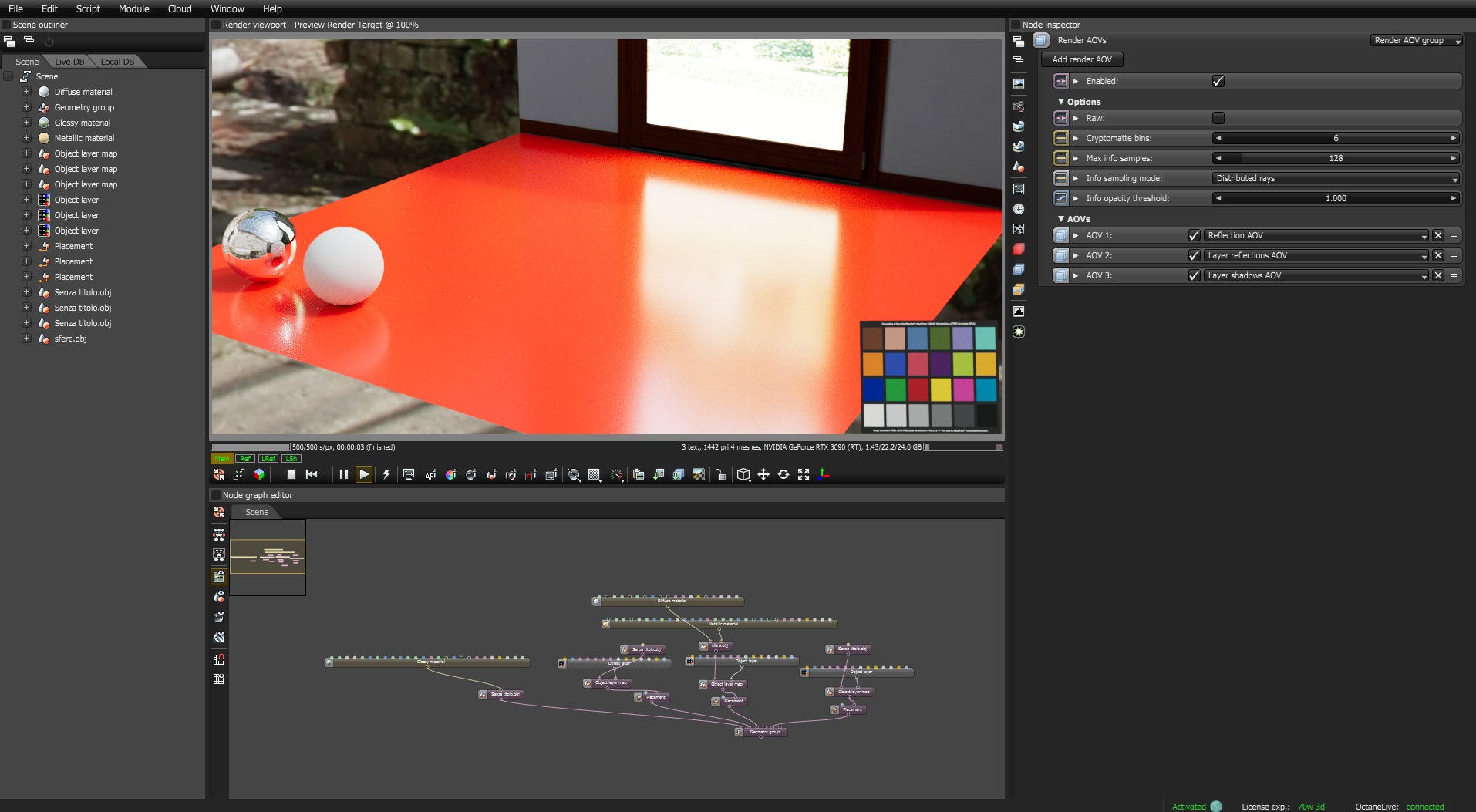Uncheck the AOV 3 checkbox
This screenshot has width=1476, height=812.
tap(1195, 275)
